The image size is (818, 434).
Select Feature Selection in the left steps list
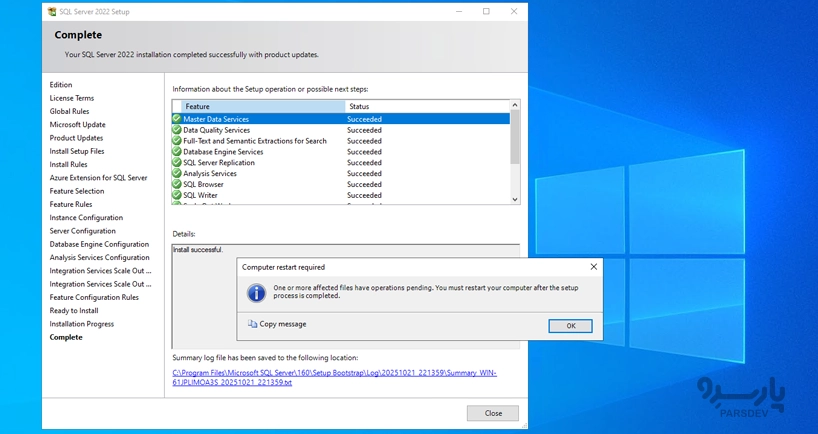point(77,191)
